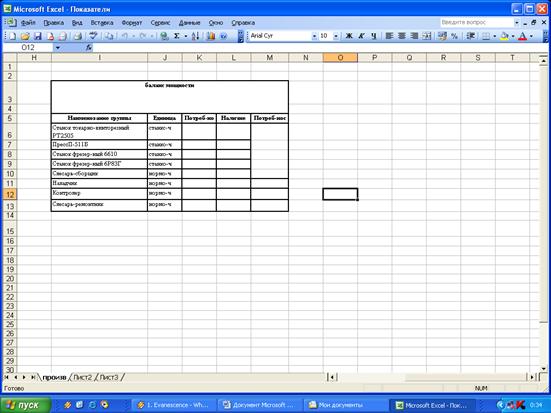Expand the font size 10 dropdown

(336, 36)
